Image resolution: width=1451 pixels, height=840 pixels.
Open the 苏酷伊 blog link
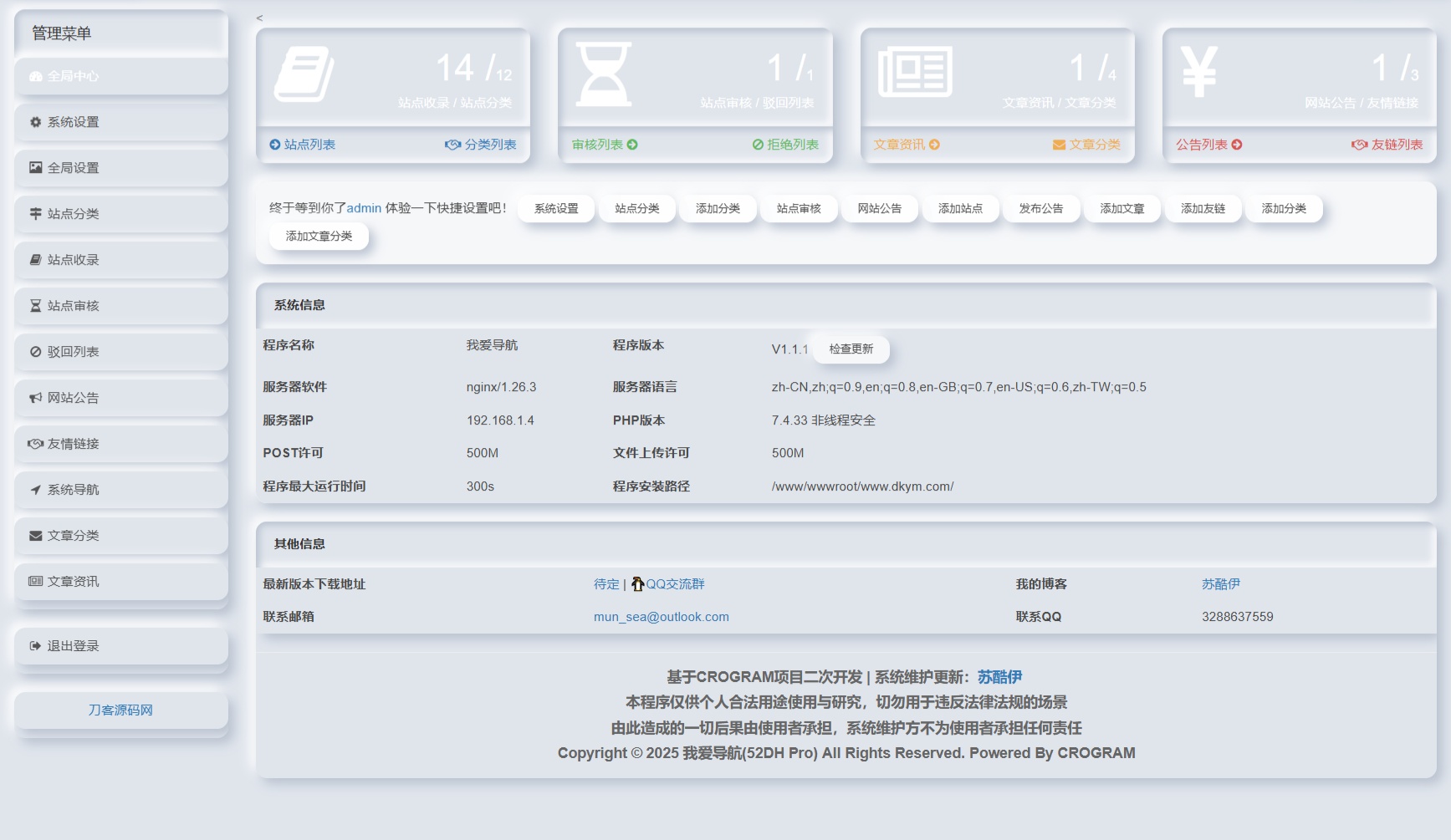point(1221,583)
